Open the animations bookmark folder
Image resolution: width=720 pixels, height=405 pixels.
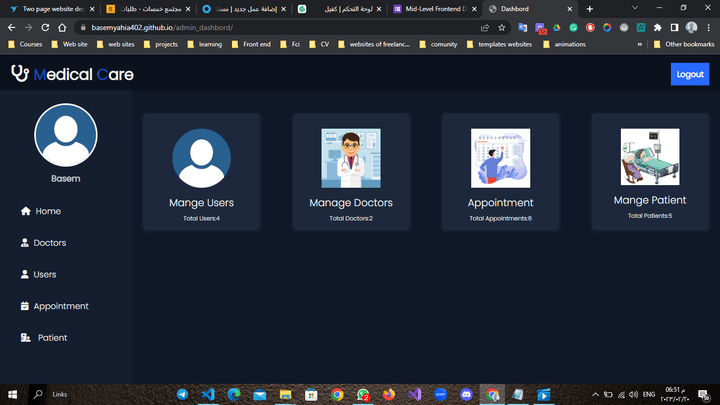coord(564,45)
